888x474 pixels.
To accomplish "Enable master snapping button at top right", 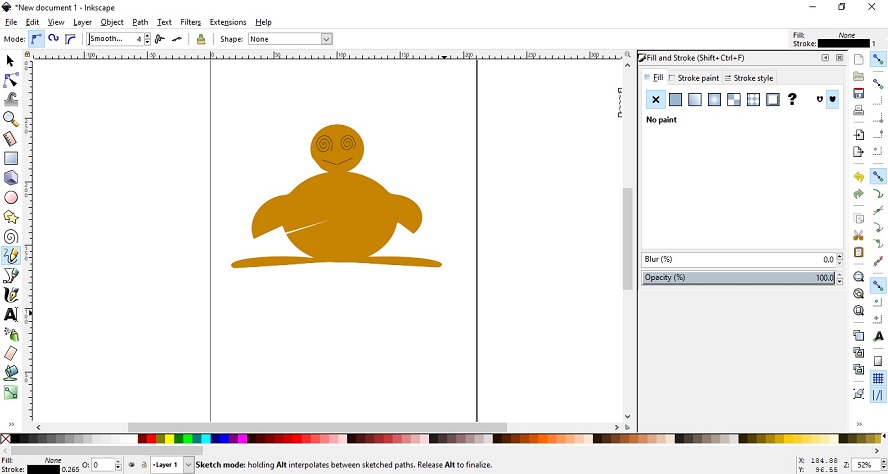I will click(878, 59).
